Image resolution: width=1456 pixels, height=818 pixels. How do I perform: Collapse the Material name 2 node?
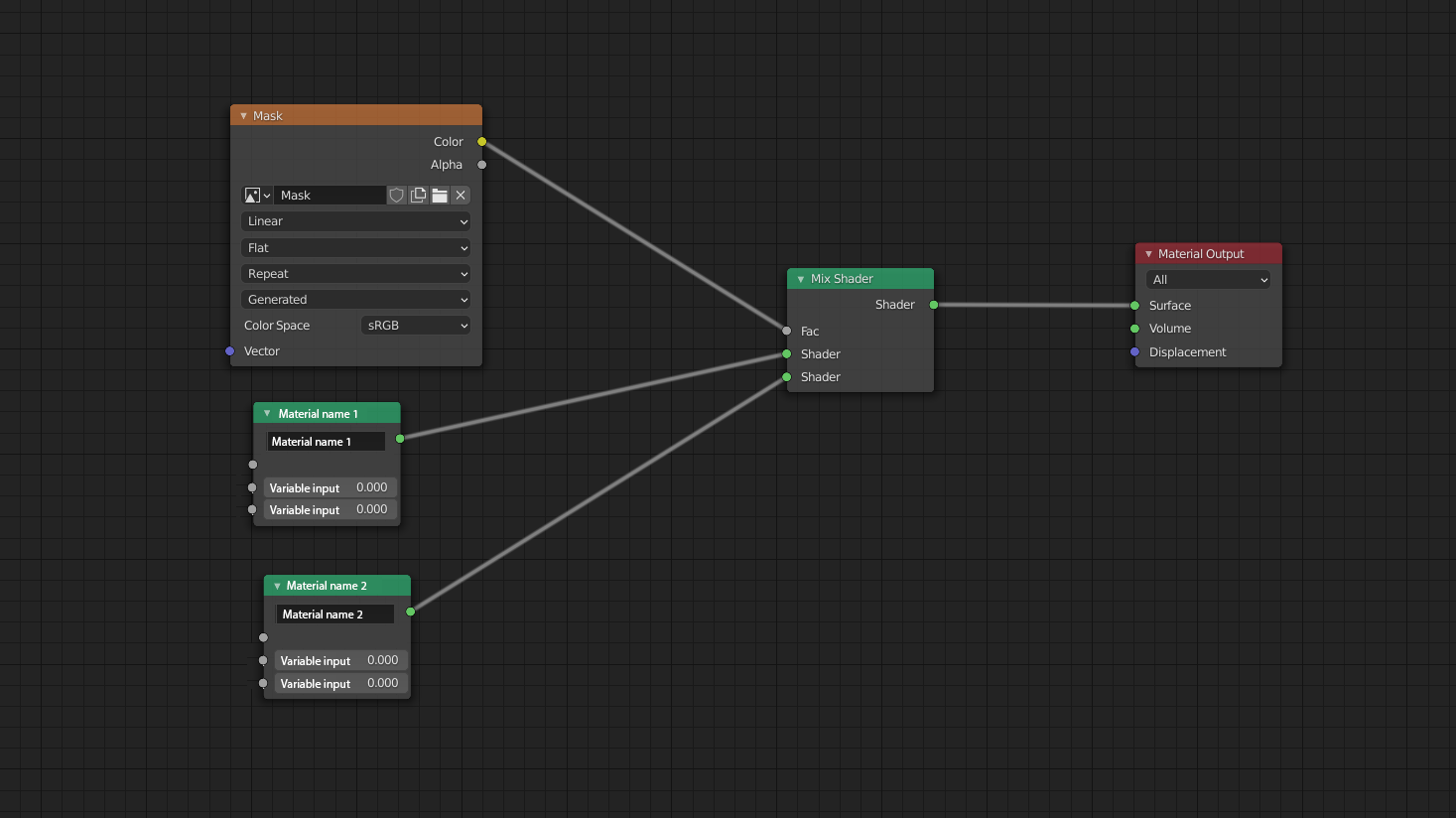point(277,586)
